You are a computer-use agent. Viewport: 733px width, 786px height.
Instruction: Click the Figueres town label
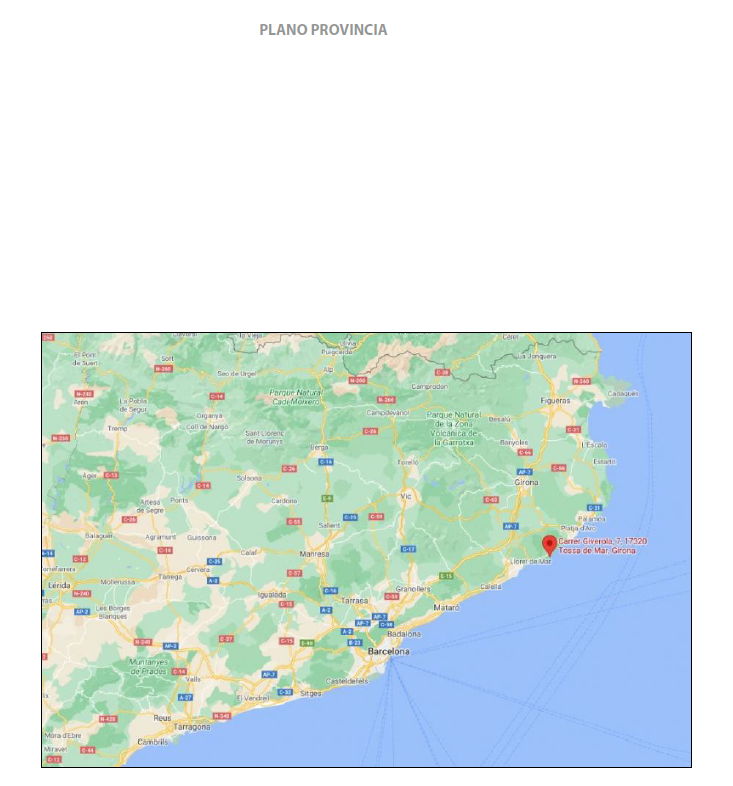pos(555,400)
